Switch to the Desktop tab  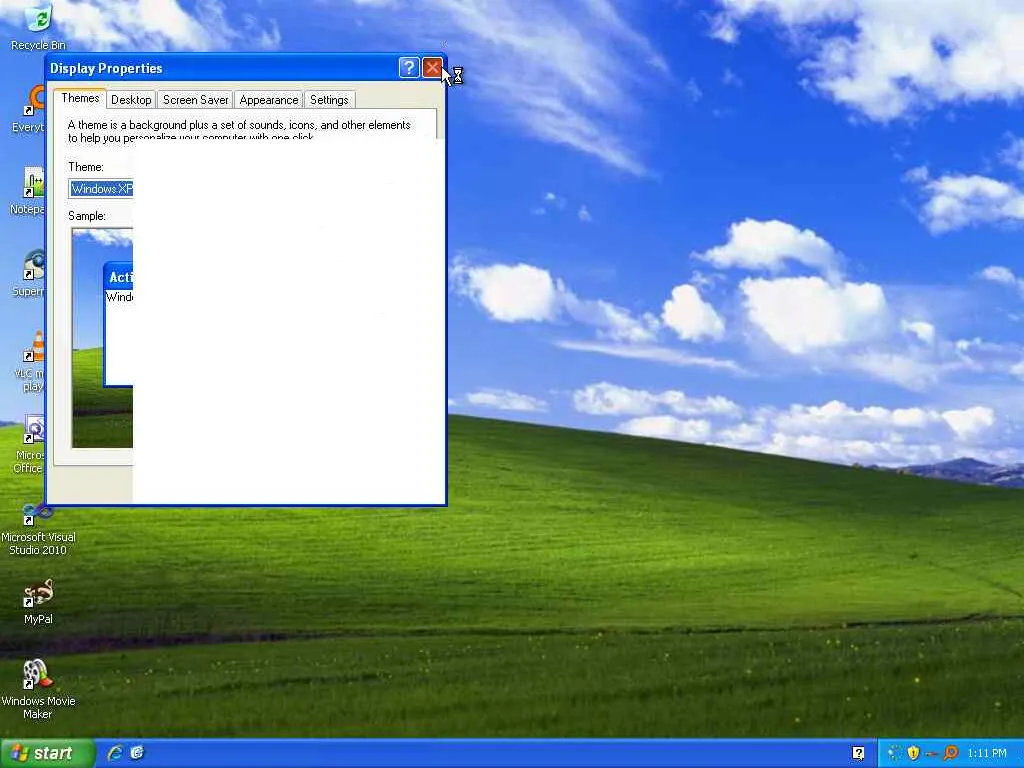coord(131,100)
